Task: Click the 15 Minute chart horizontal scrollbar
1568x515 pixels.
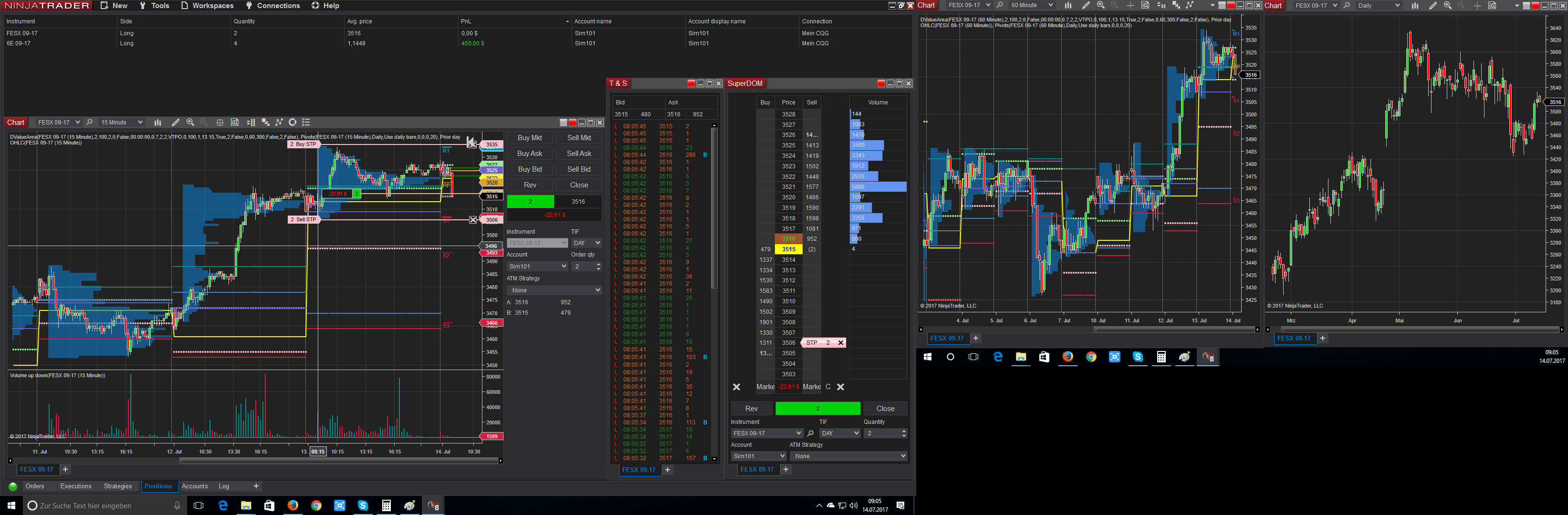Action: click(x=339, y=461)
